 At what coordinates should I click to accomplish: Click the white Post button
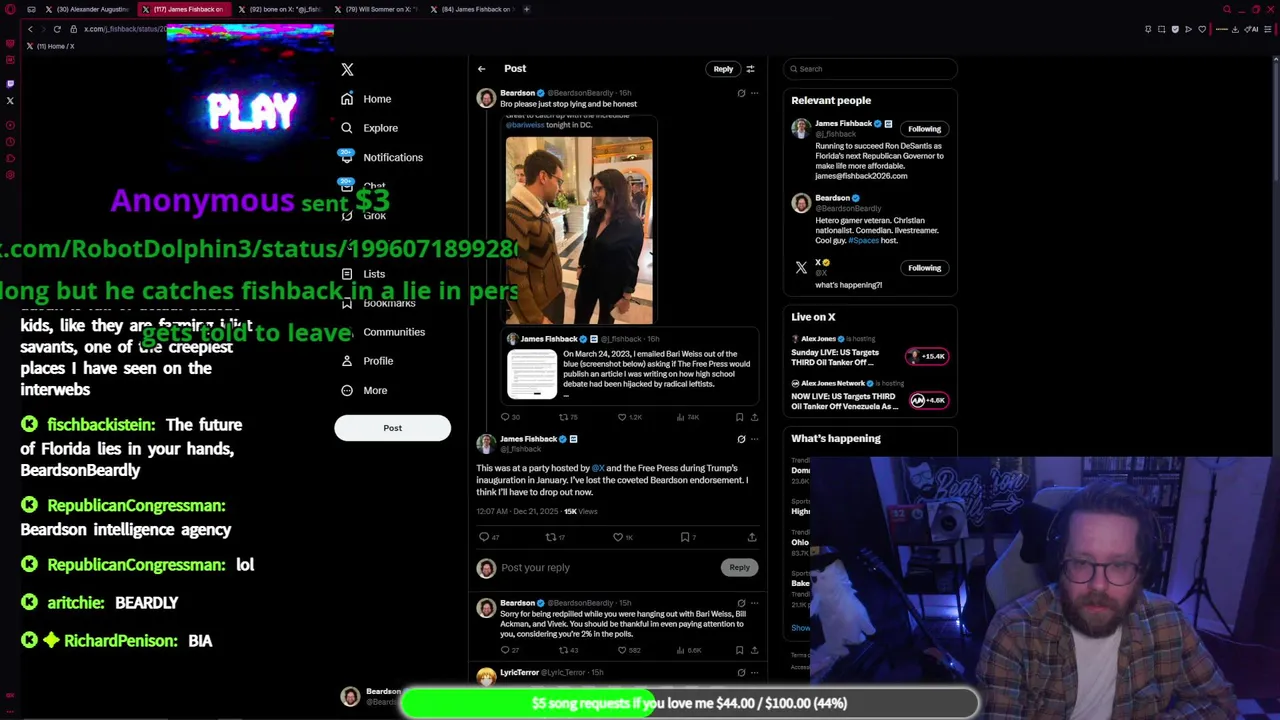(392, 428)
